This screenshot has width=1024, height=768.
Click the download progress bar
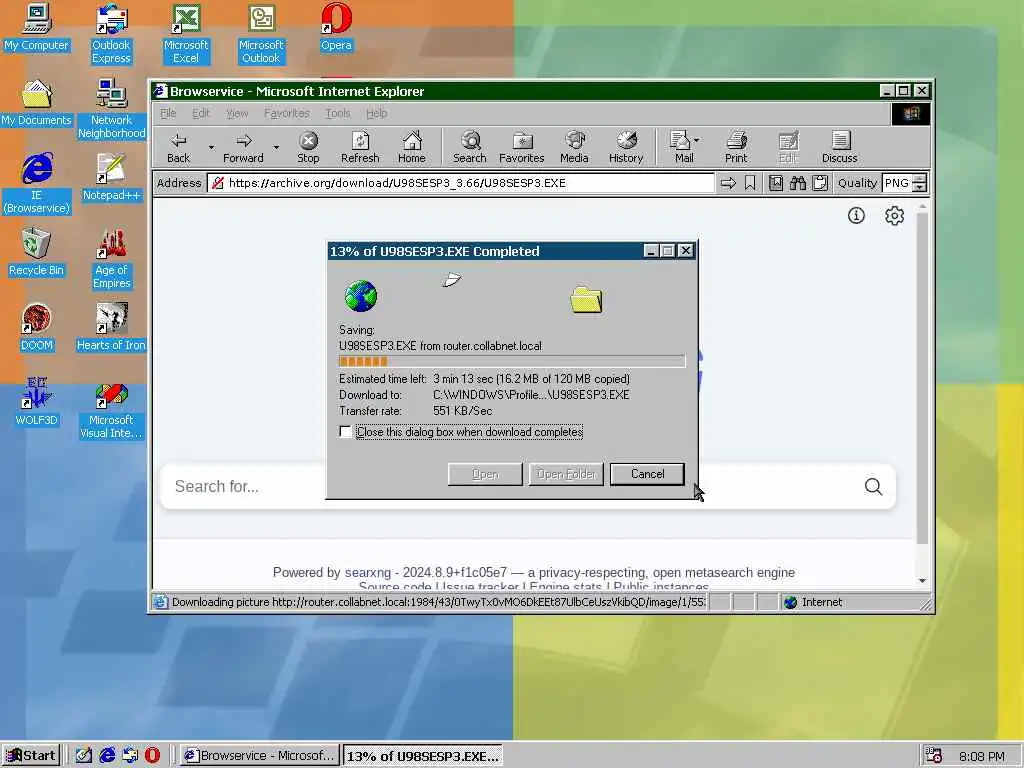(x=512, y=361)
